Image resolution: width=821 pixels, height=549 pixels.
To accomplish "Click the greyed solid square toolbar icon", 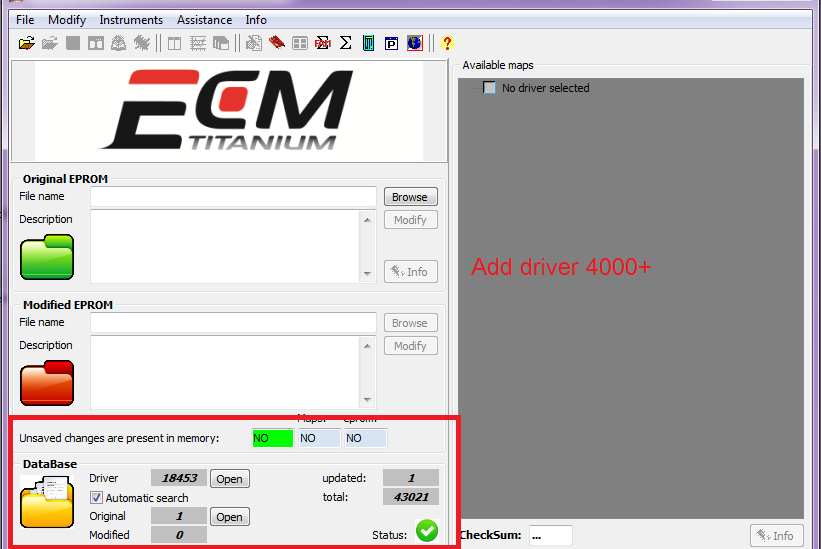I will [x=73, y=43].
